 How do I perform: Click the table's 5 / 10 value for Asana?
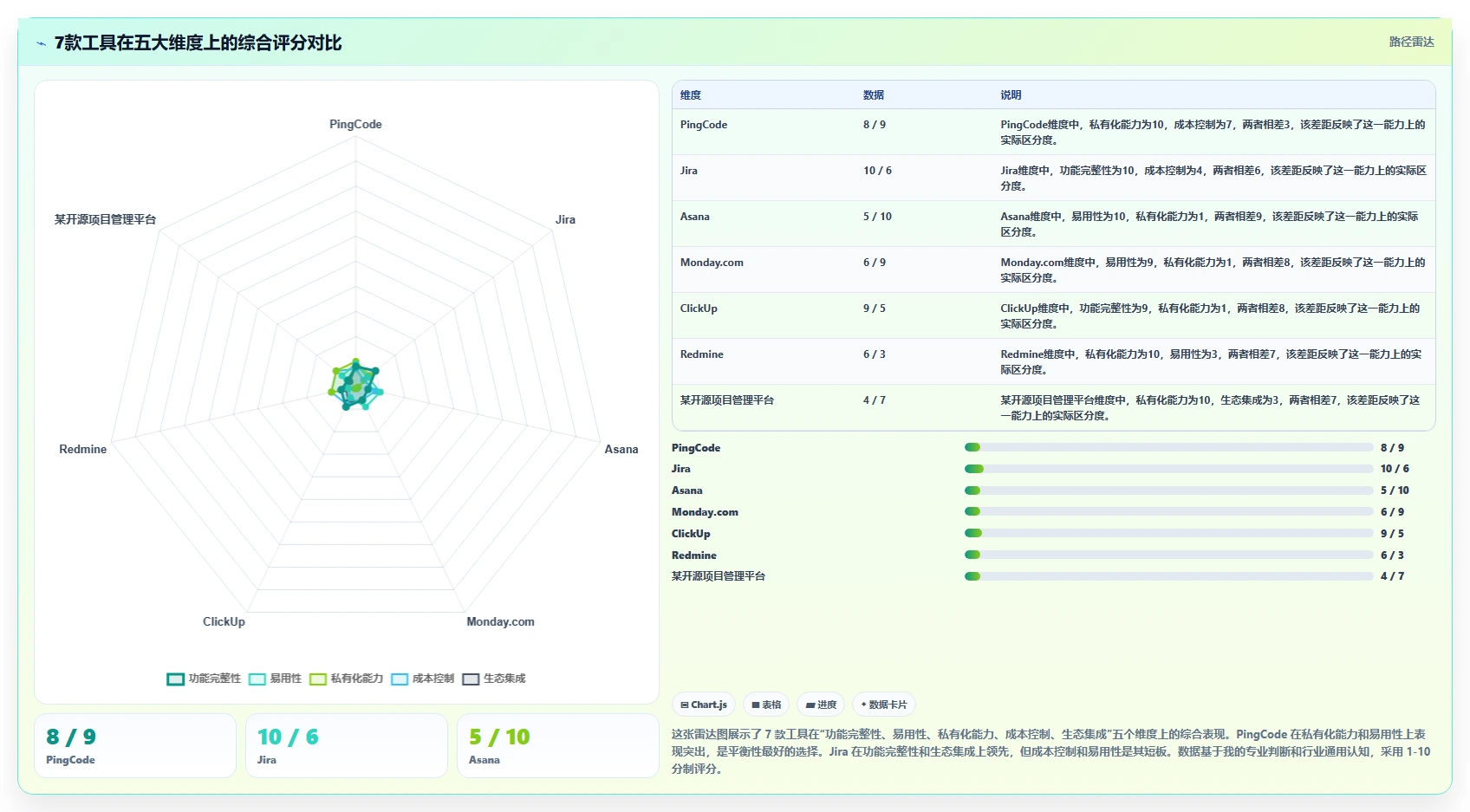877,217
